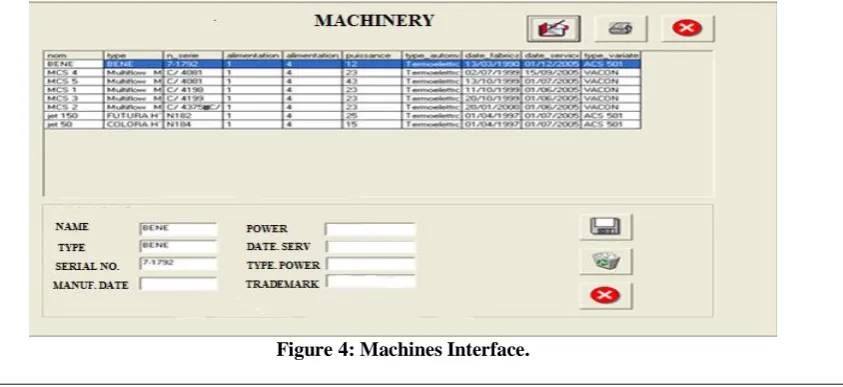Click date cell '11/10/1999'
The height and width of the screenshot is (387, 843).
click(491, 90)
